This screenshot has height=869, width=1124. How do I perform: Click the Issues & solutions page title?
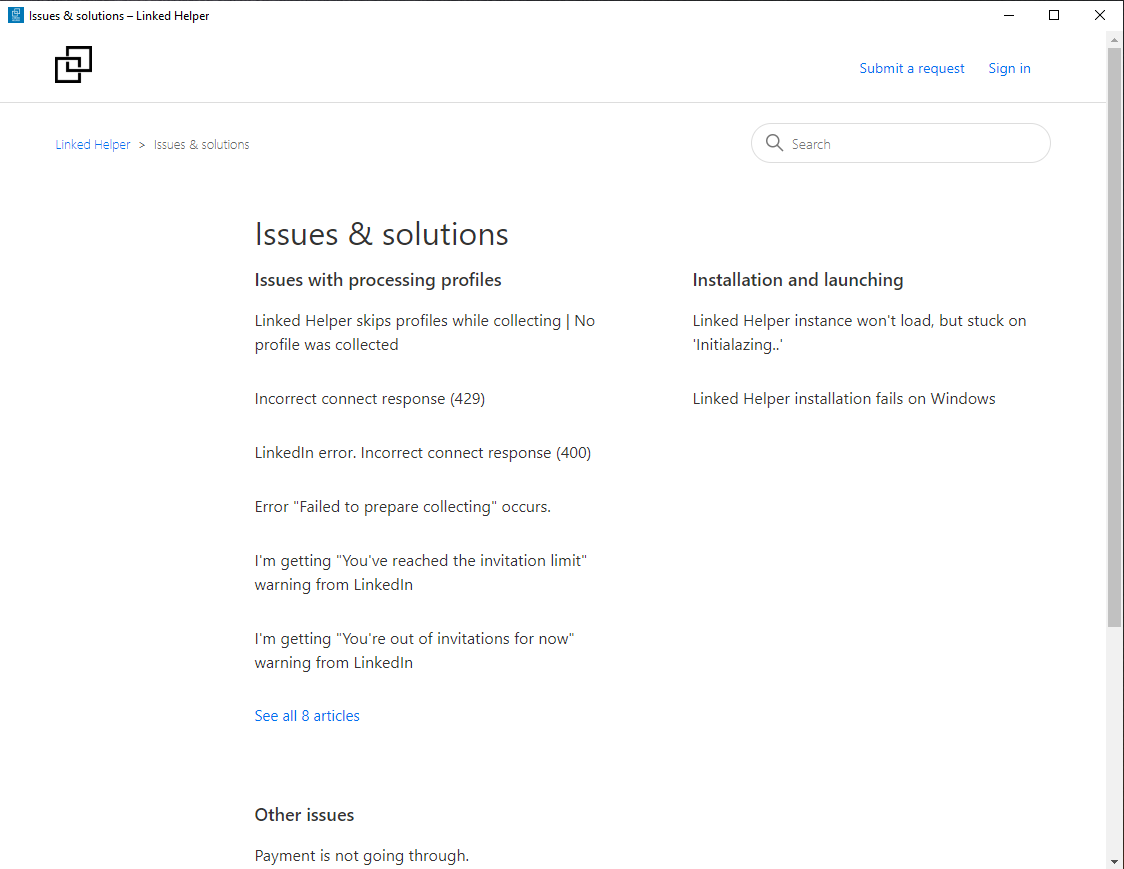381,234
